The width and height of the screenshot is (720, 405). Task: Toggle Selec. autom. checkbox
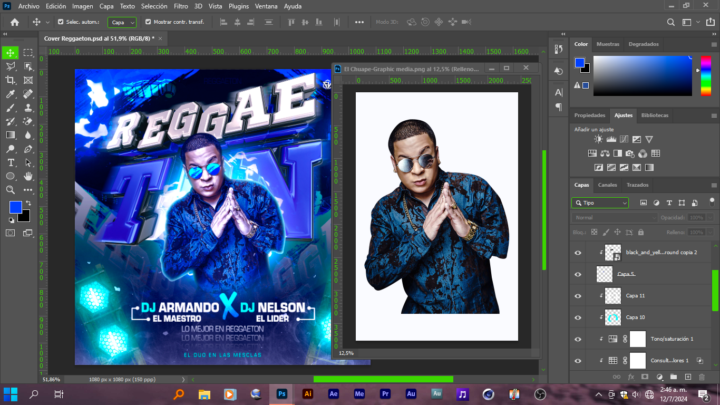pos(60,22)
